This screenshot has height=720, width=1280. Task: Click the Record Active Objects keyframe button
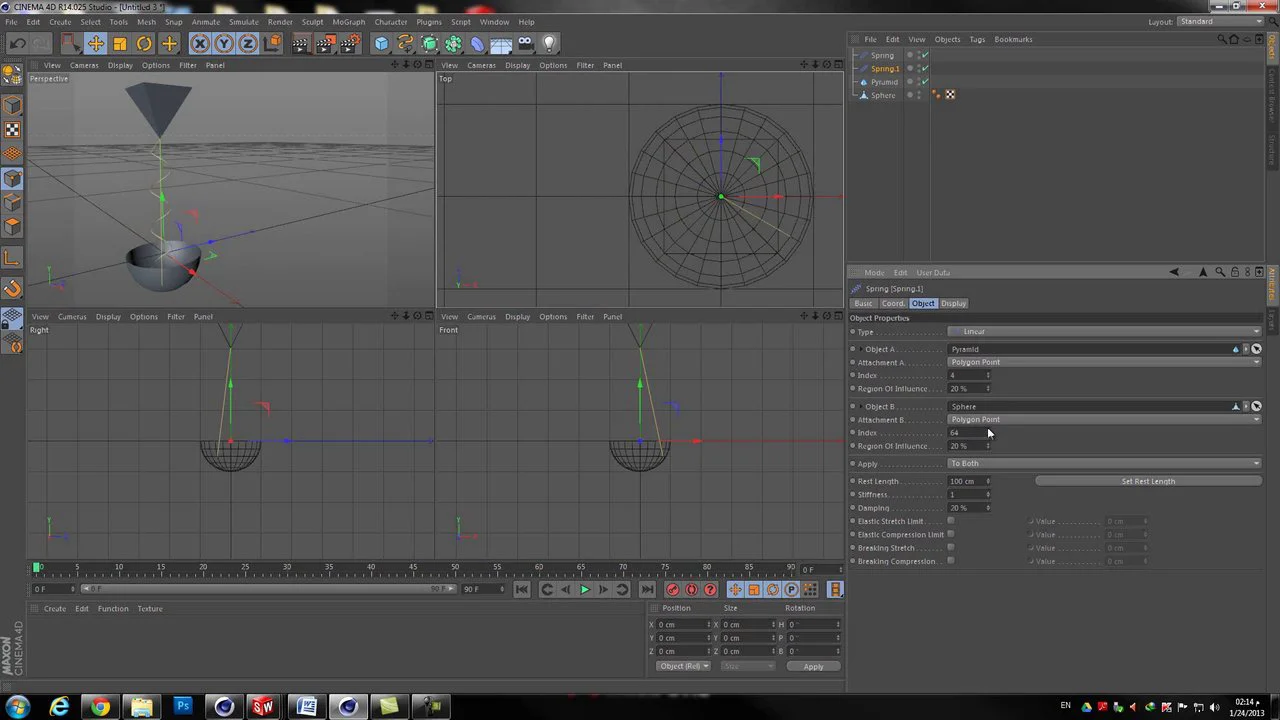(x=673, y=589)
